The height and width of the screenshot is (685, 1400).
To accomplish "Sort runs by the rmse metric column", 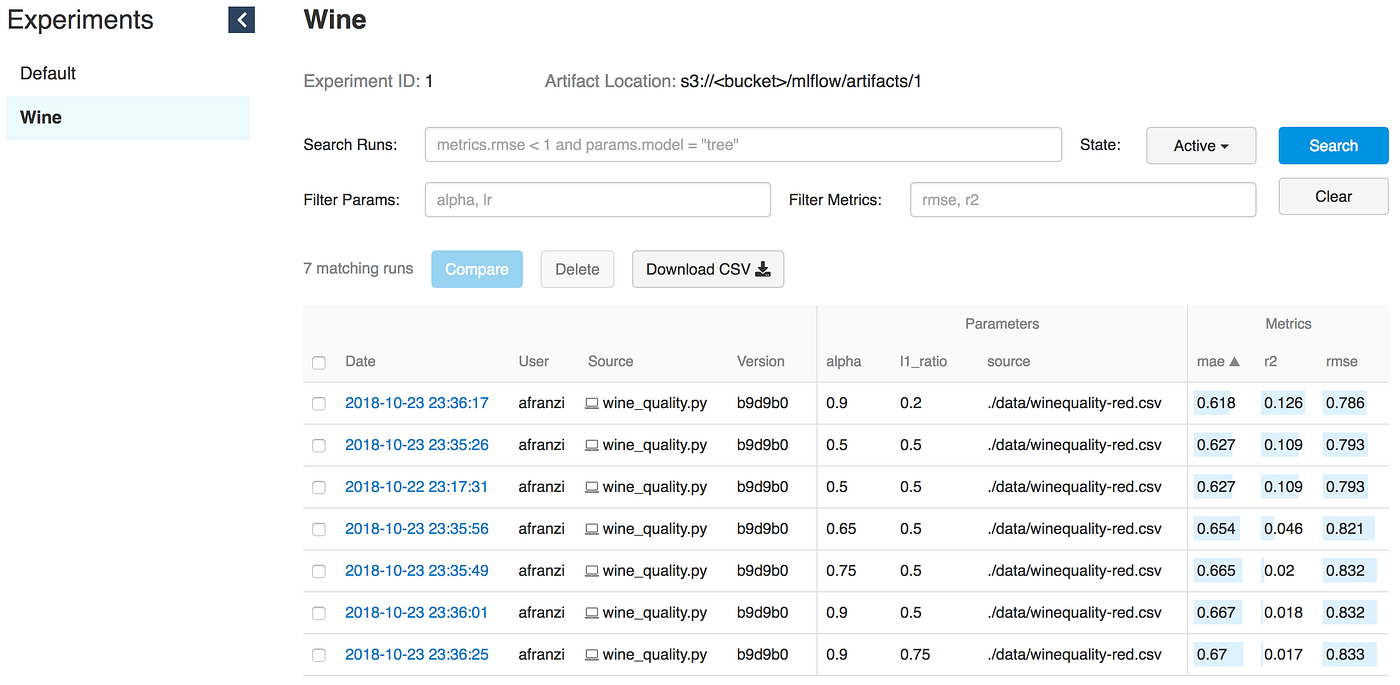I will pyautogui.click(x=1341, y=361).
